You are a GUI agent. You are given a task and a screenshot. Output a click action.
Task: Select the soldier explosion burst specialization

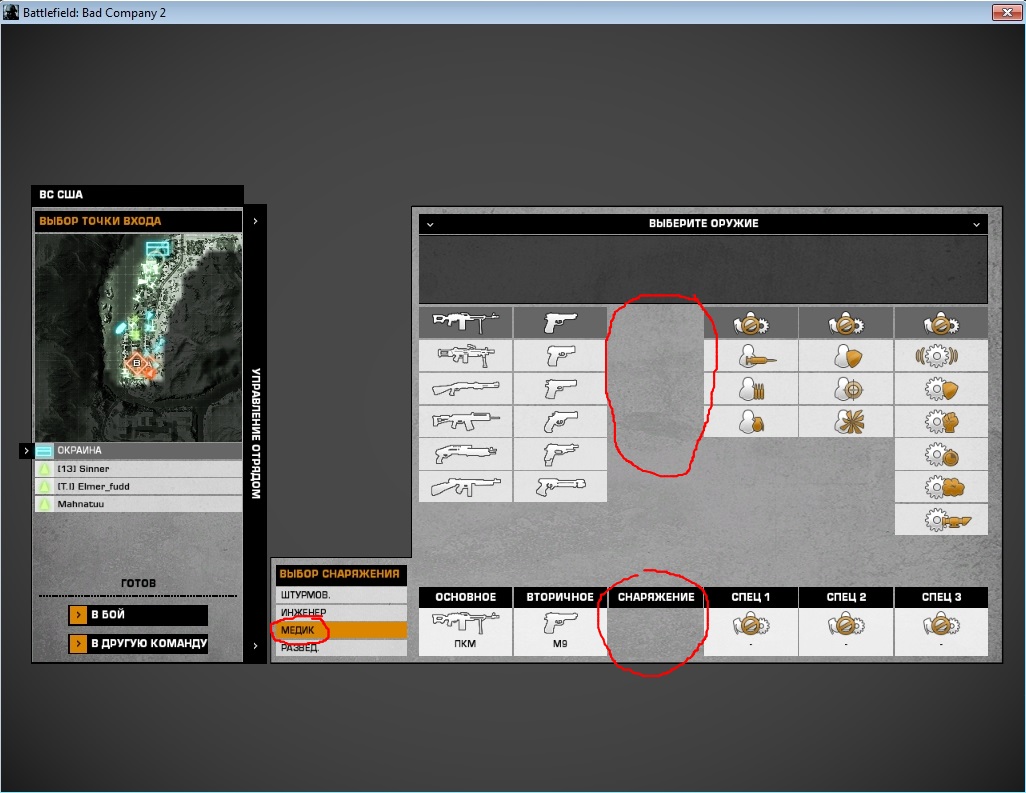(846, 421)
